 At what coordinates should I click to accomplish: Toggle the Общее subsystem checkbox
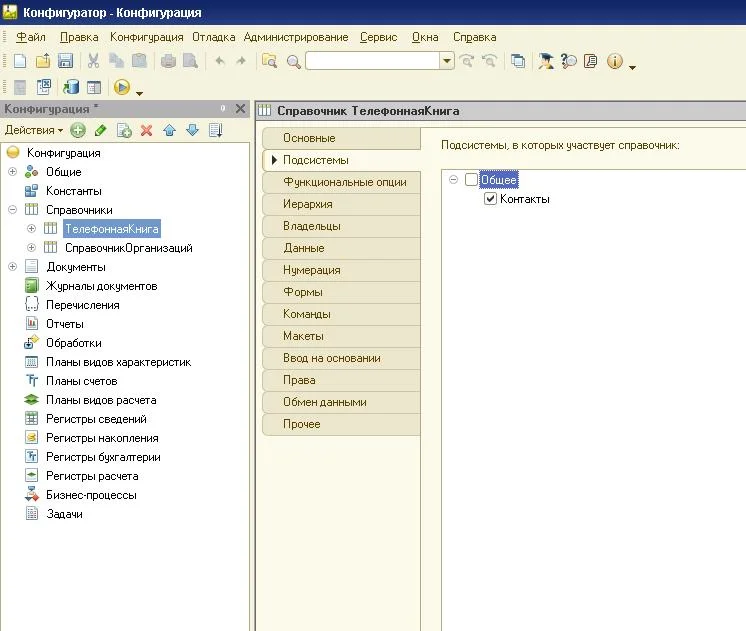coord(471,180)
